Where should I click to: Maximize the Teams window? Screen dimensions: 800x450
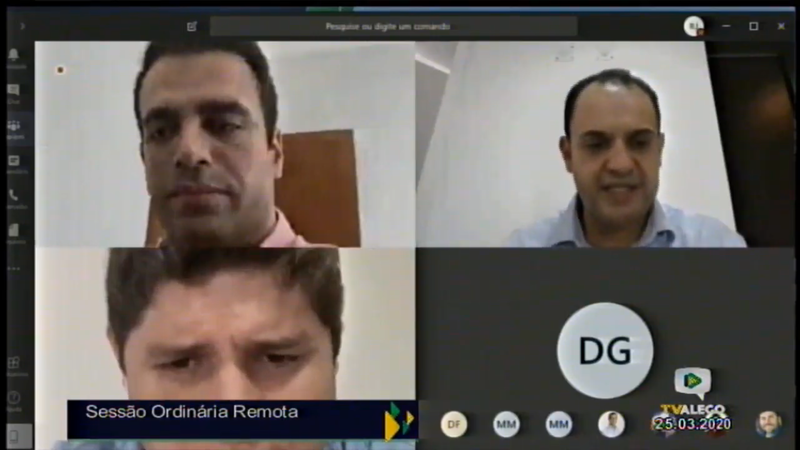753,26
